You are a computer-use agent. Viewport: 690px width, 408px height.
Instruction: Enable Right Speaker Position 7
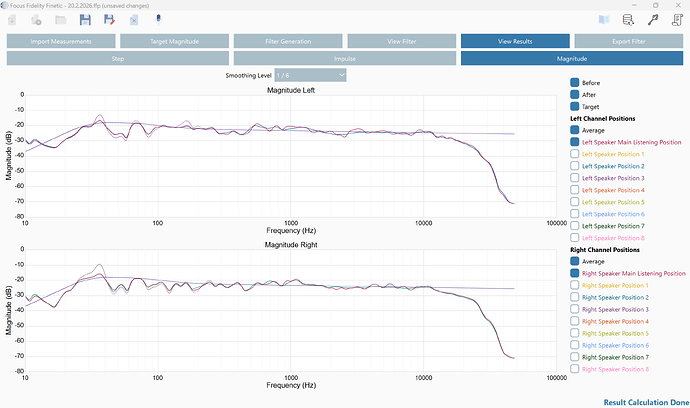575,357
